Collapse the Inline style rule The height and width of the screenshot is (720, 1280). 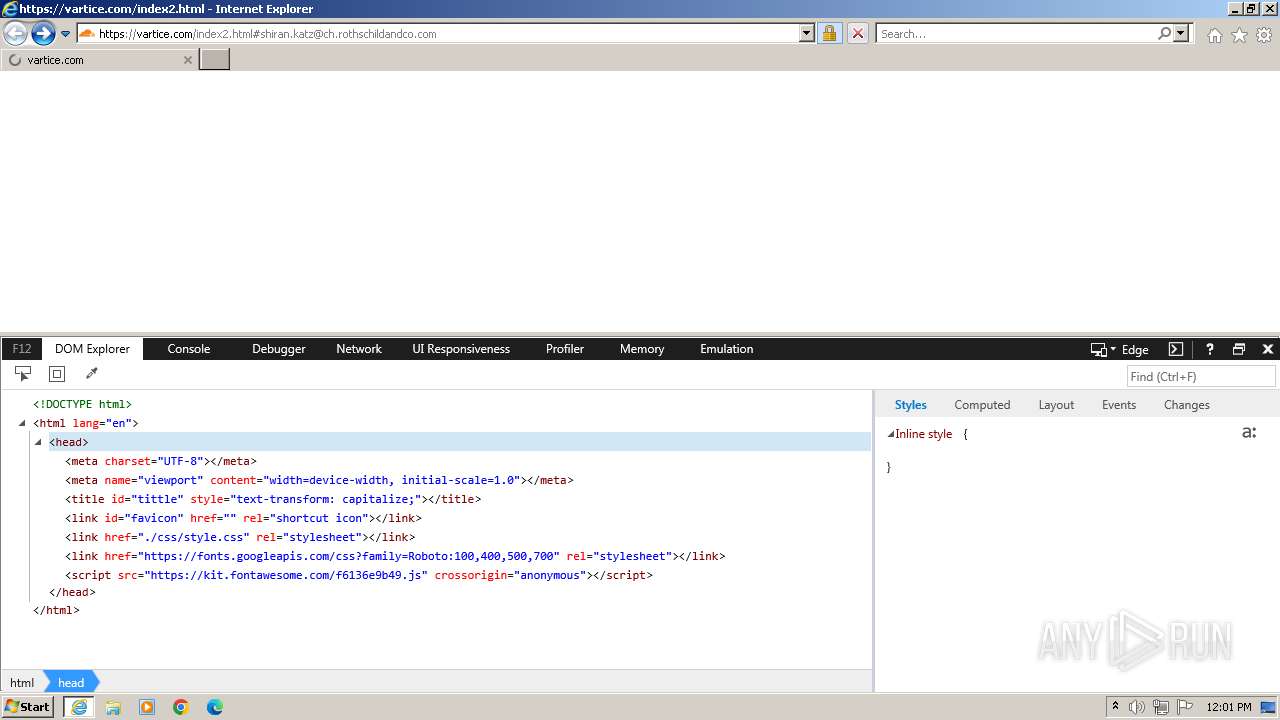[x=890, y=434]
